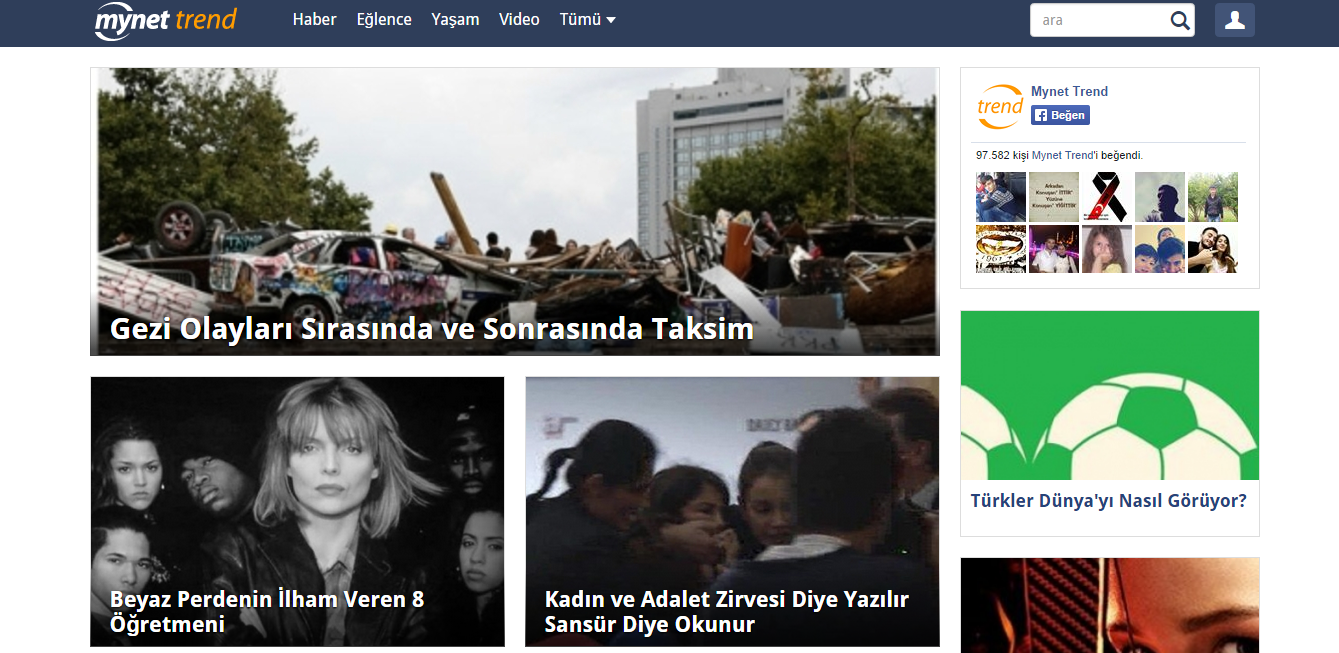Open Türkler Dünya'yı Nasıl Görüyor link
Screen dimensions: 1339x653
tap(1108, 501)
